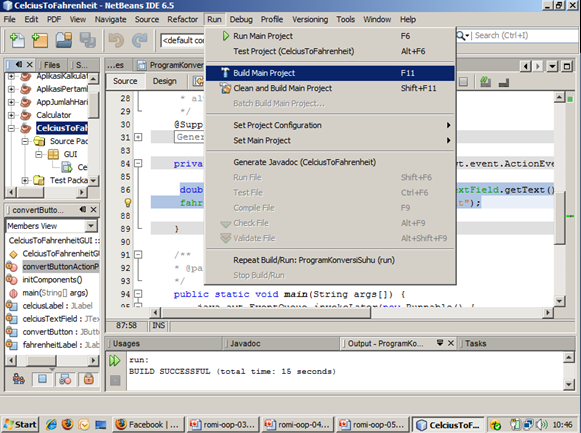Image resolution: width=581 pixels, height=433 pixels.
Task: Expand the AplikasiKalkulat project node
Action: pos(11,76)
